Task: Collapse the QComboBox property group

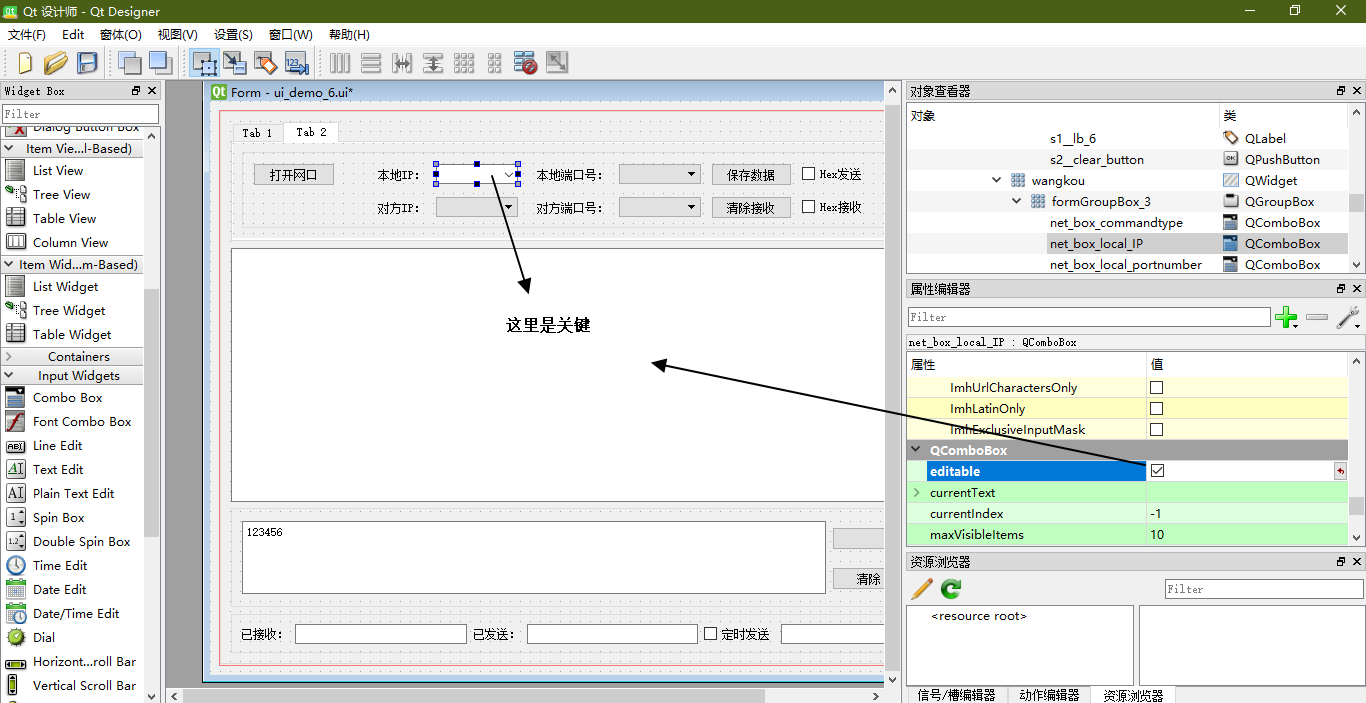Action: click(916, 450)
